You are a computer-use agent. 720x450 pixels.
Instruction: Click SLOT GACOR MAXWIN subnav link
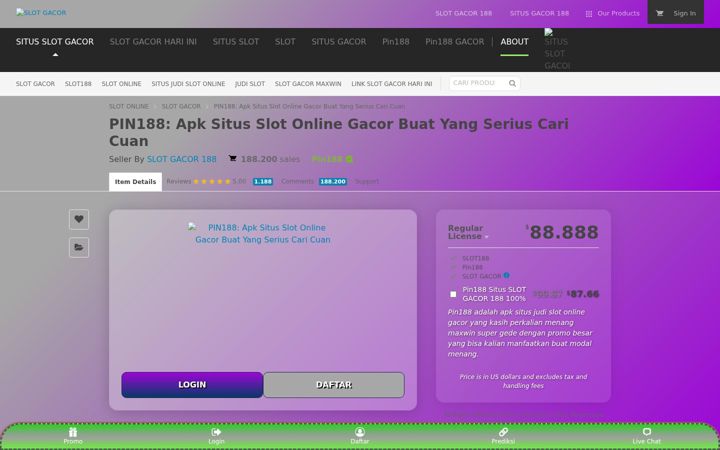click(308, 84)
